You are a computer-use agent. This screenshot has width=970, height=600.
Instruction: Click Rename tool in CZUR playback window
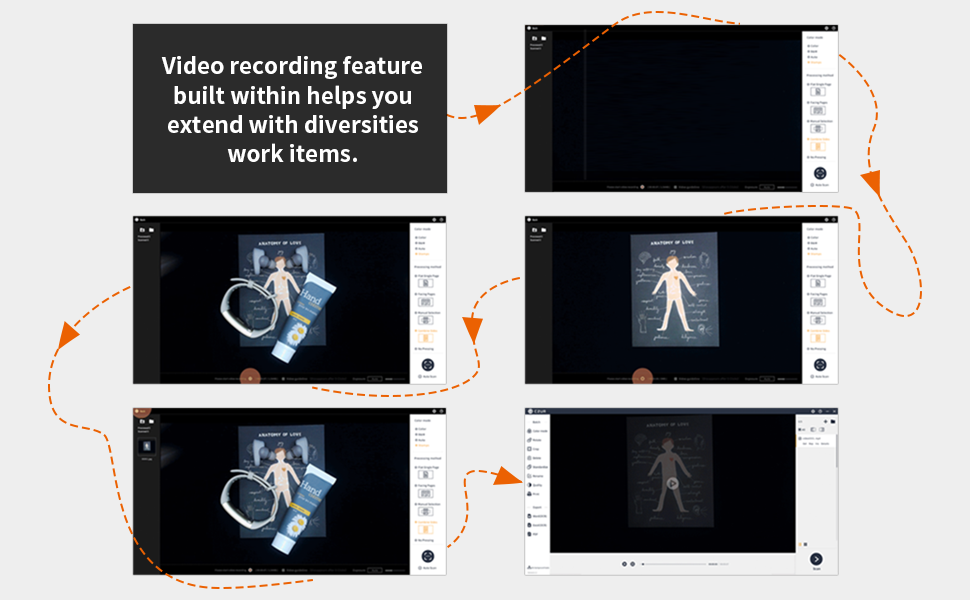coord(535,476)
